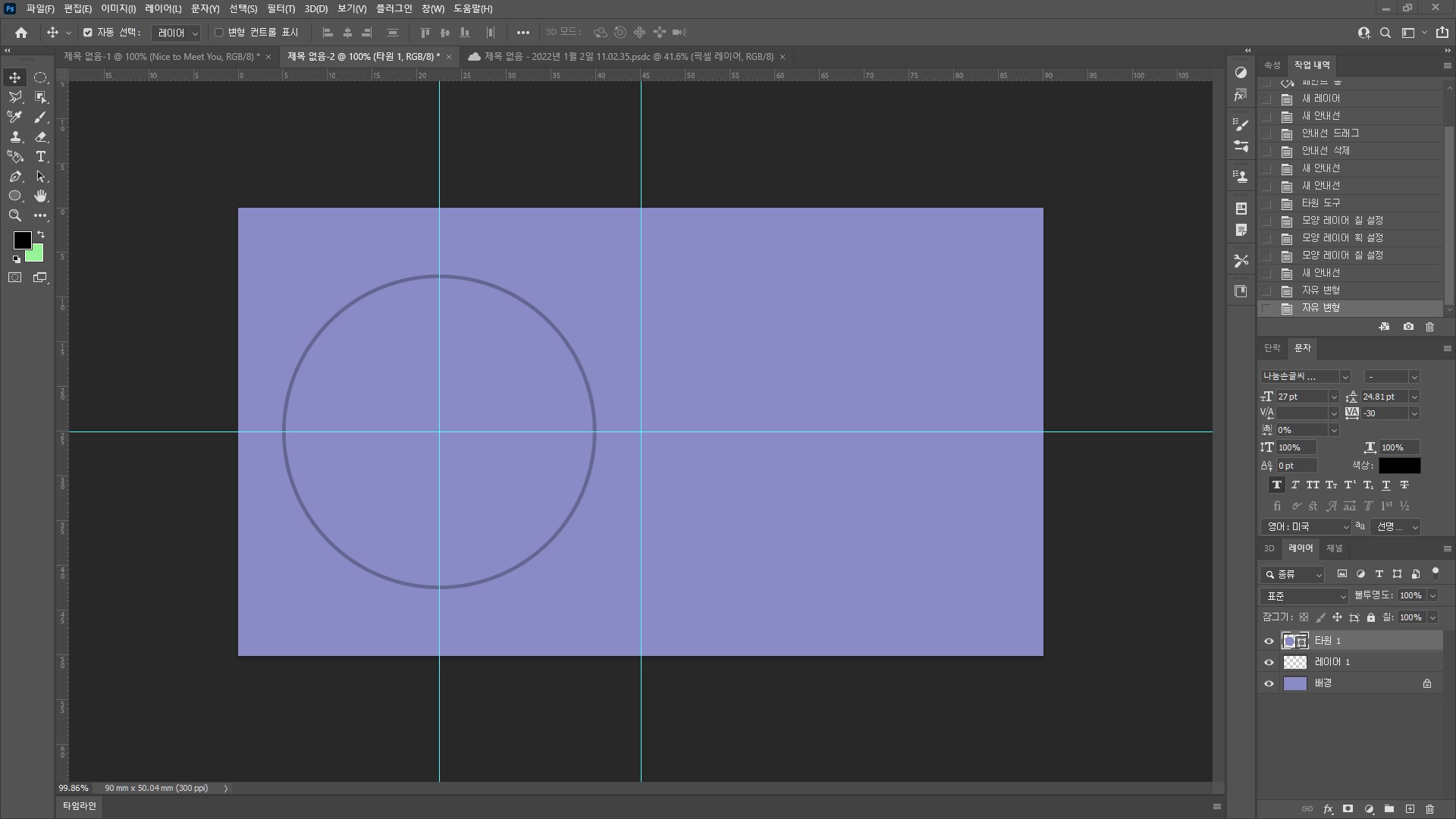The width and height of the screenshot is (1456, 819).
Task: Toggle the 자동 선택 checkbox
Action: click(x=88, y=33)
